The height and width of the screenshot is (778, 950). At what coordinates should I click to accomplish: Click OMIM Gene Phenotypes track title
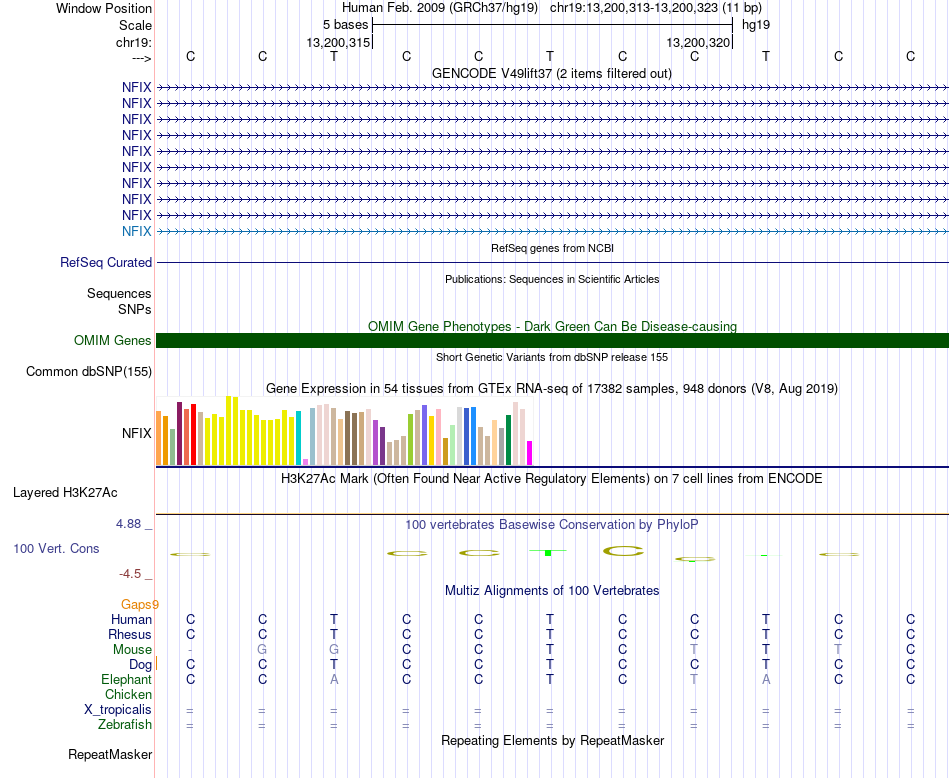coord(552,326)
